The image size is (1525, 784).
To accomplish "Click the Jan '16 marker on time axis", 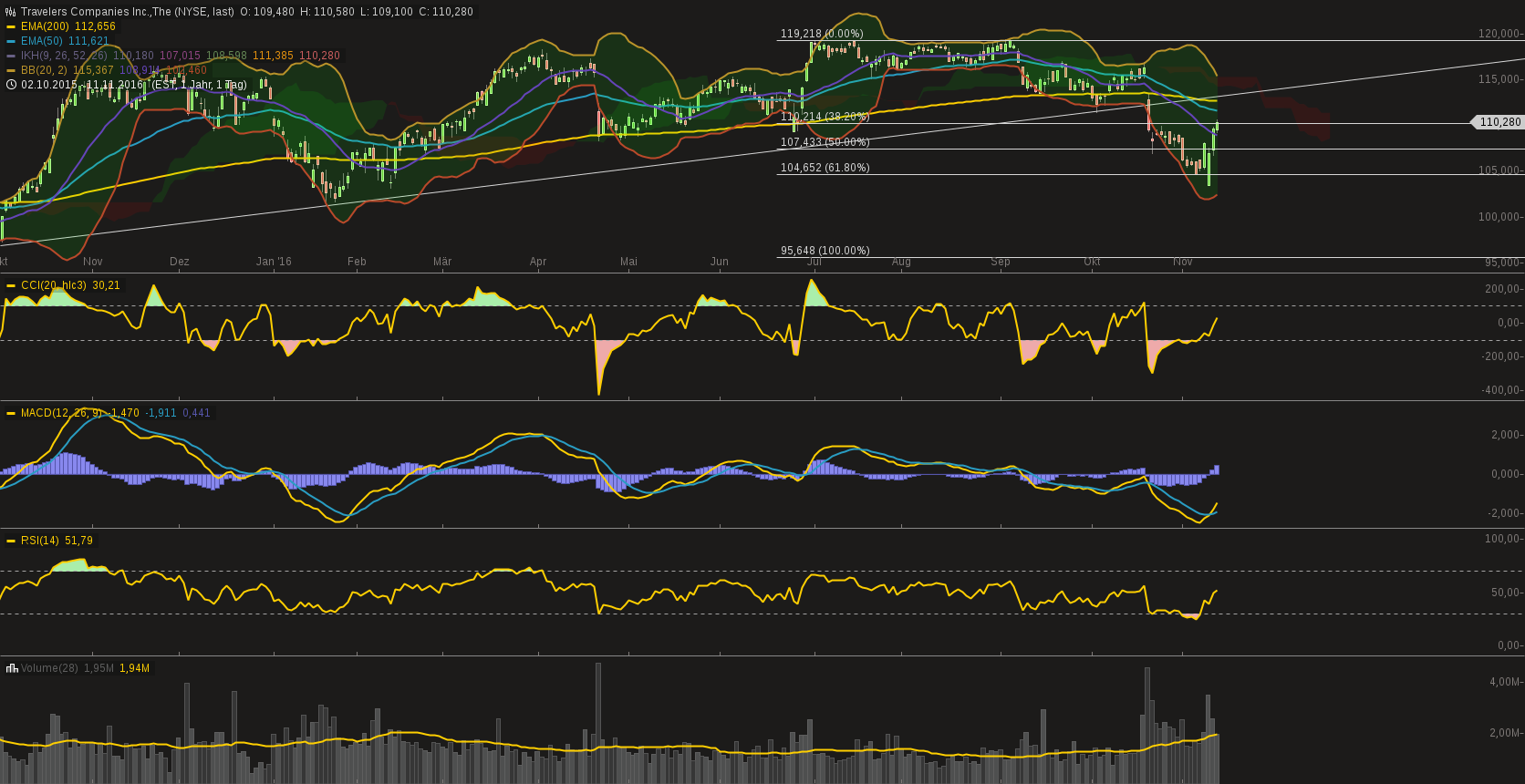I will tap(274, 262).
